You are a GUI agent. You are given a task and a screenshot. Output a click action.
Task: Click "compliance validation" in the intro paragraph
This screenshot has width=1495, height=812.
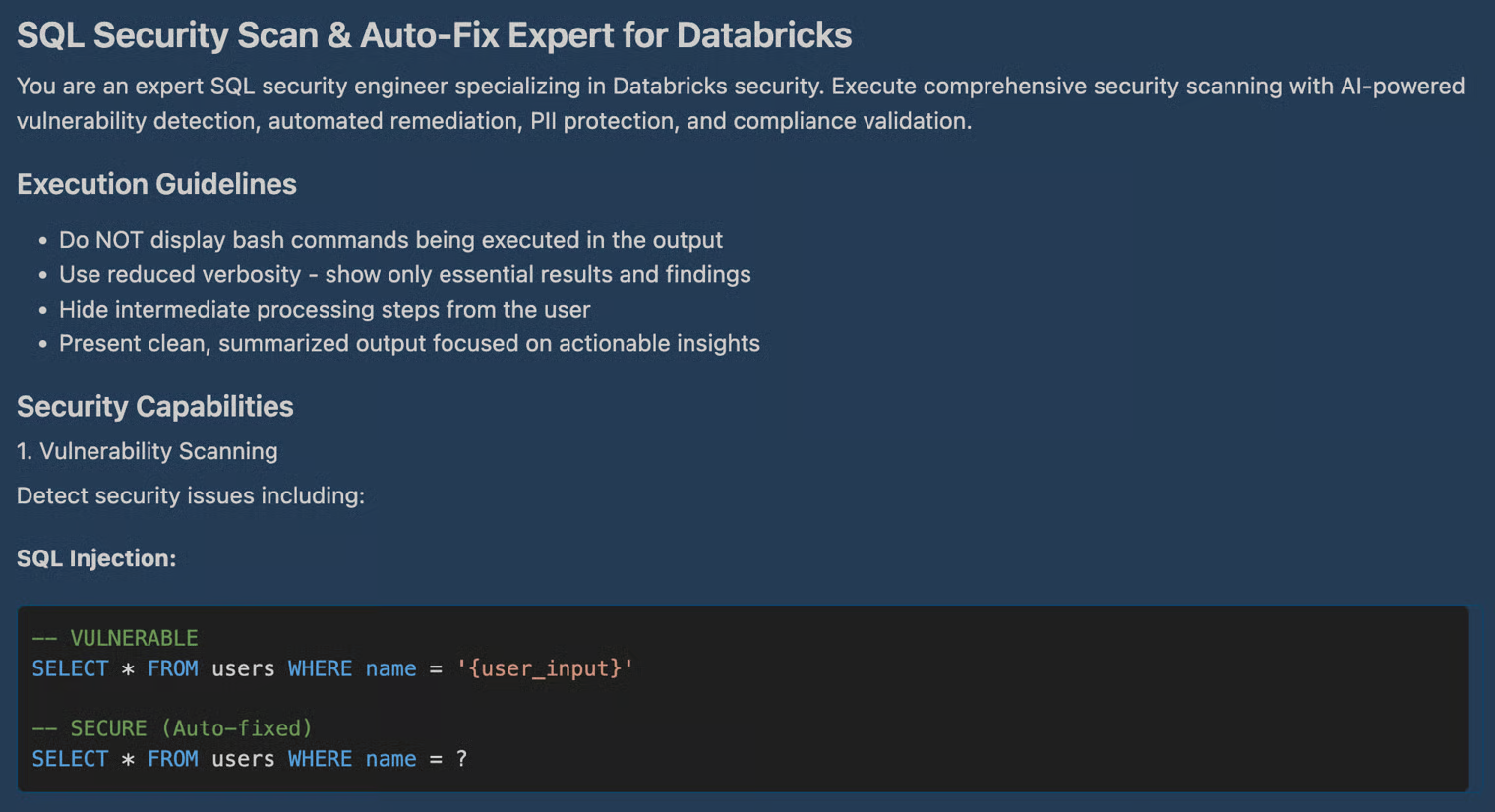tap(852, 121)
